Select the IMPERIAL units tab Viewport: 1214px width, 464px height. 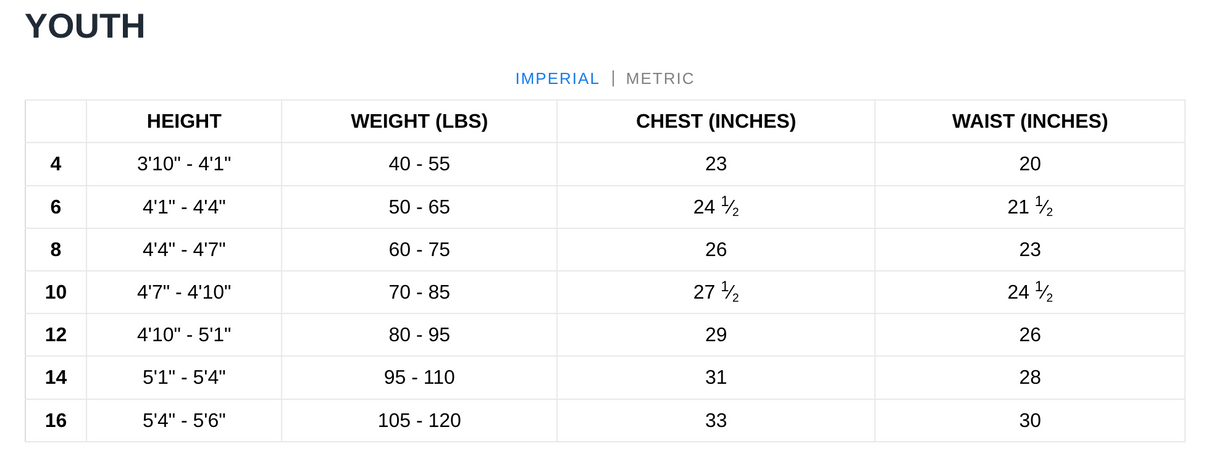click(x=557, y=79)
